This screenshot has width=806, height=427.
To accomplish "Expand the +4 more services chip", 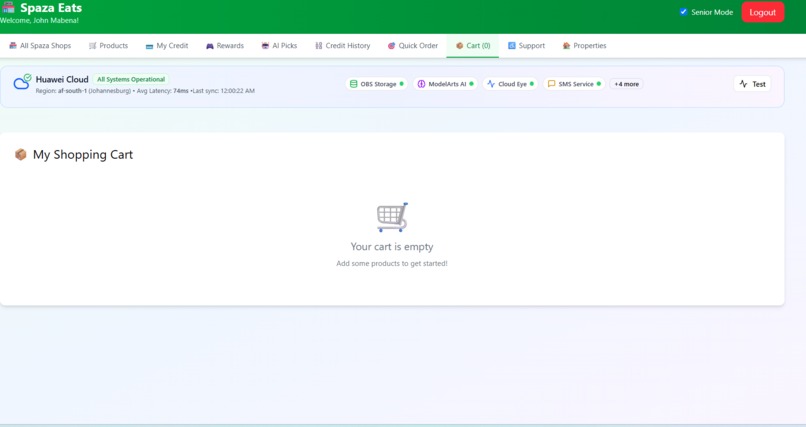I will 627,84.
